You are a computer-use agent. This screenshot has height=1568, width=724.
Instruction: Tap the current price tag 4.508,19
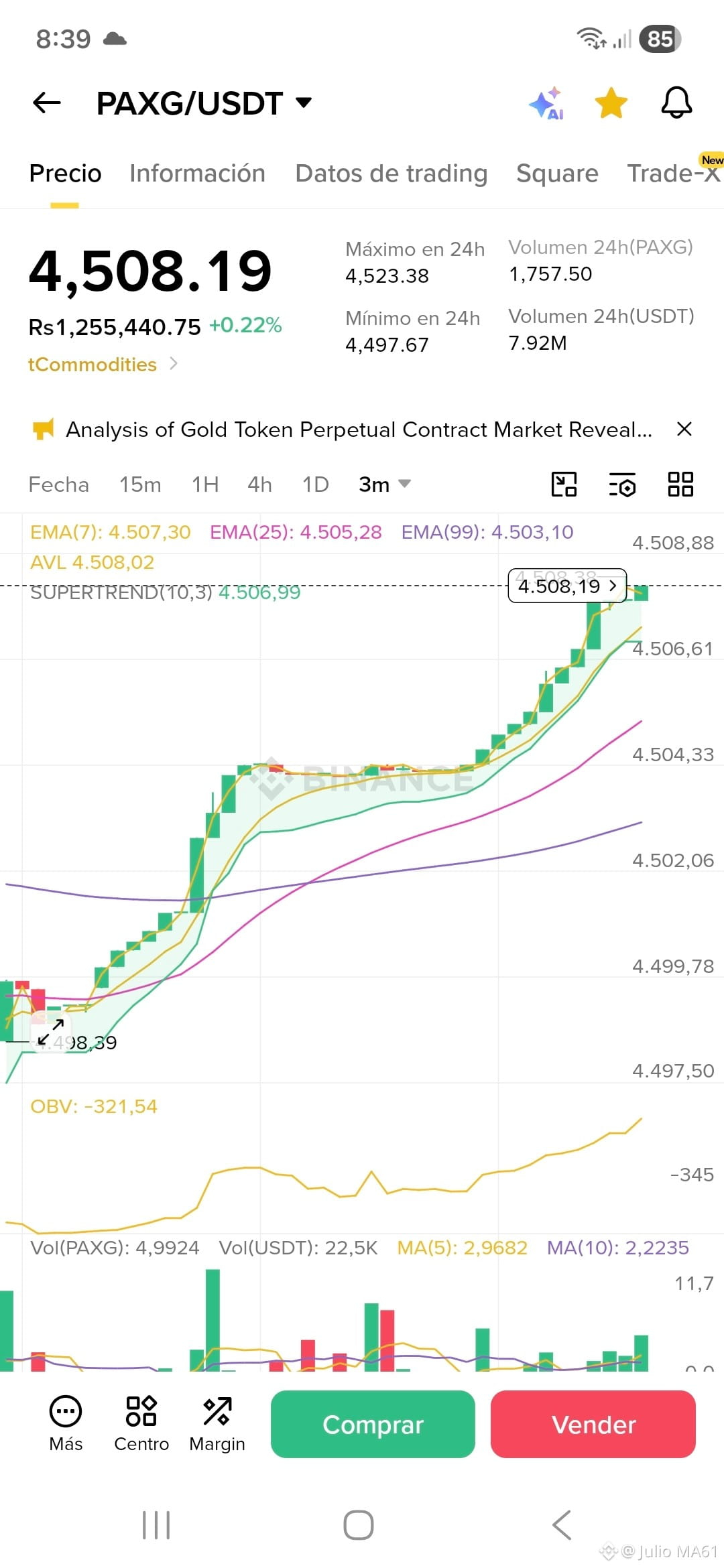[567, 586]
